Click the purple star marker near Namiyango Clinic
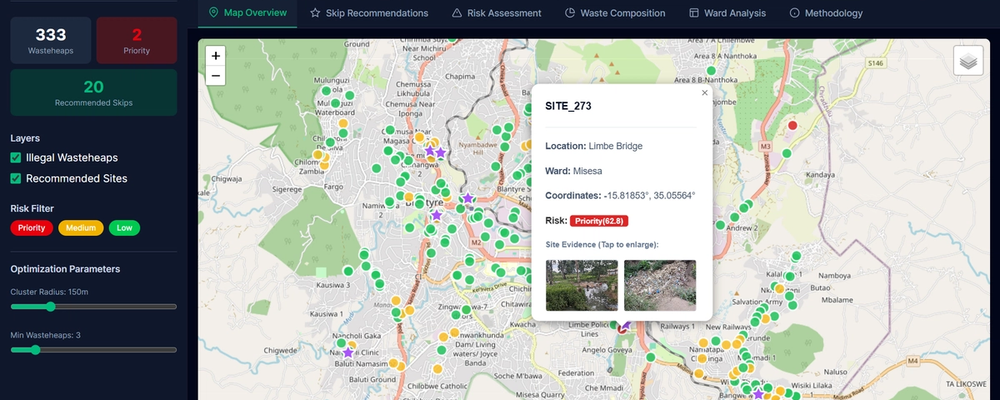Viewport: 1000px width, 400px height. (348, 352)
